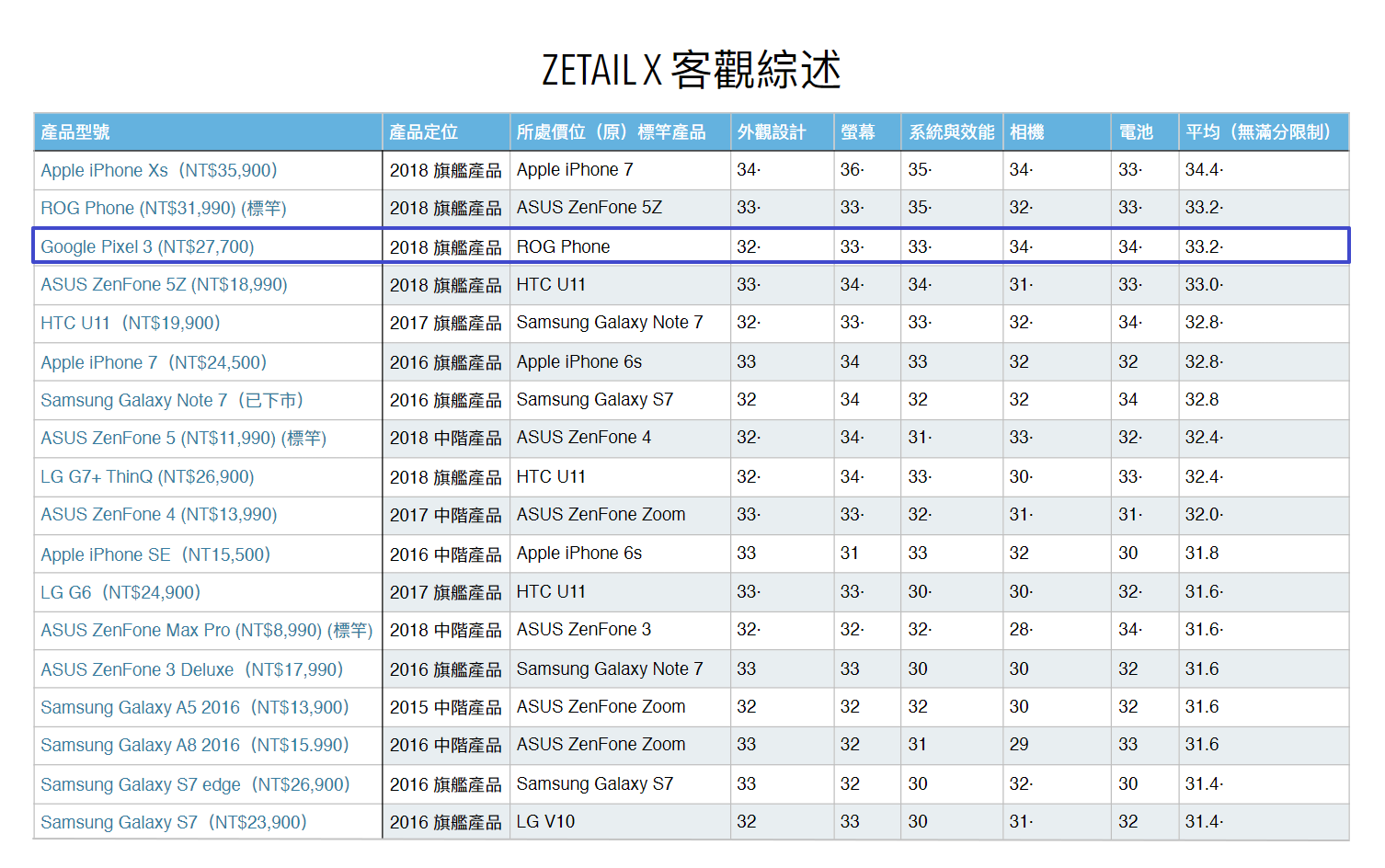Select Samsung Galaxy S7 benchmark in S7 edge row
This screenshot has height=868, width=1385.
tap(594, 784)
